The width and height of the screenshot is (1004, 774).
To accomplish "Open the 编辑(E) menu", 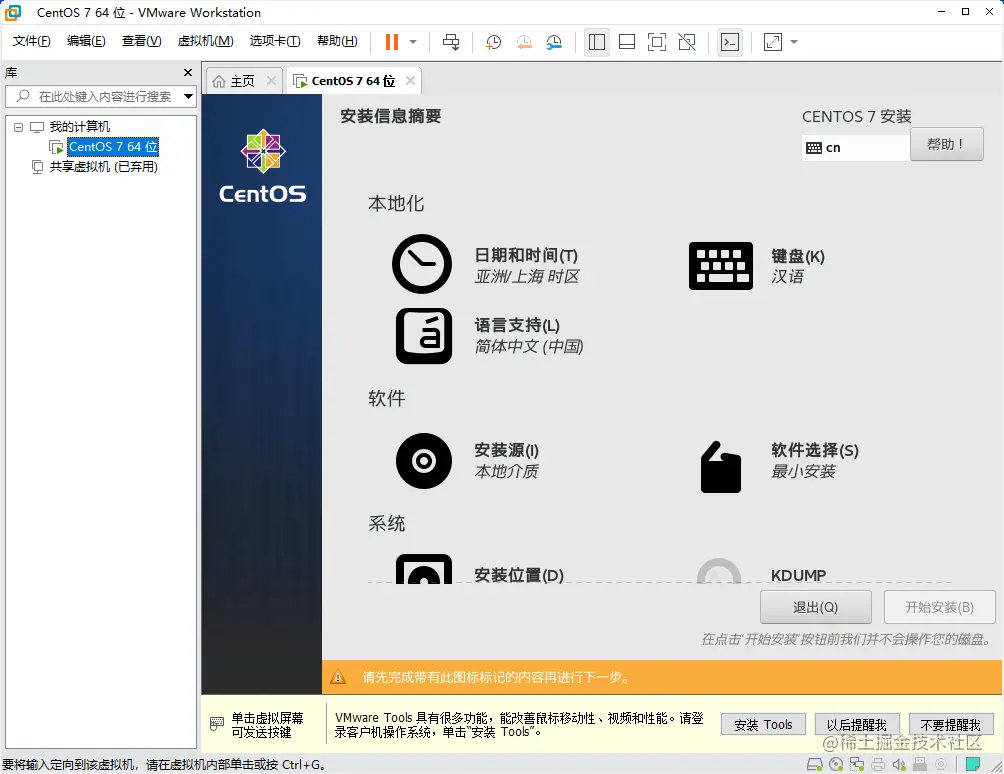I will click(x=86, y=41).
